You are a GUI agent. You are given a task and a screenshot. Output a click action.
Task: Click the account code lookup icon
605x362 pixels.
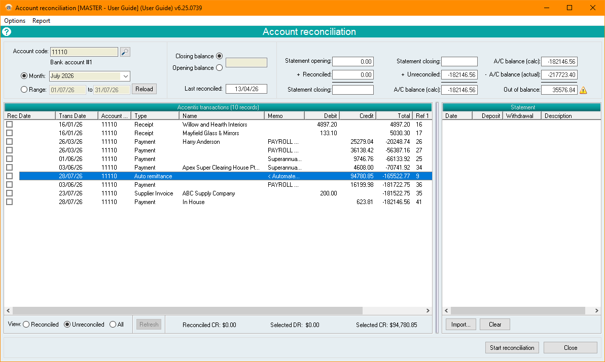click(125, 52)
